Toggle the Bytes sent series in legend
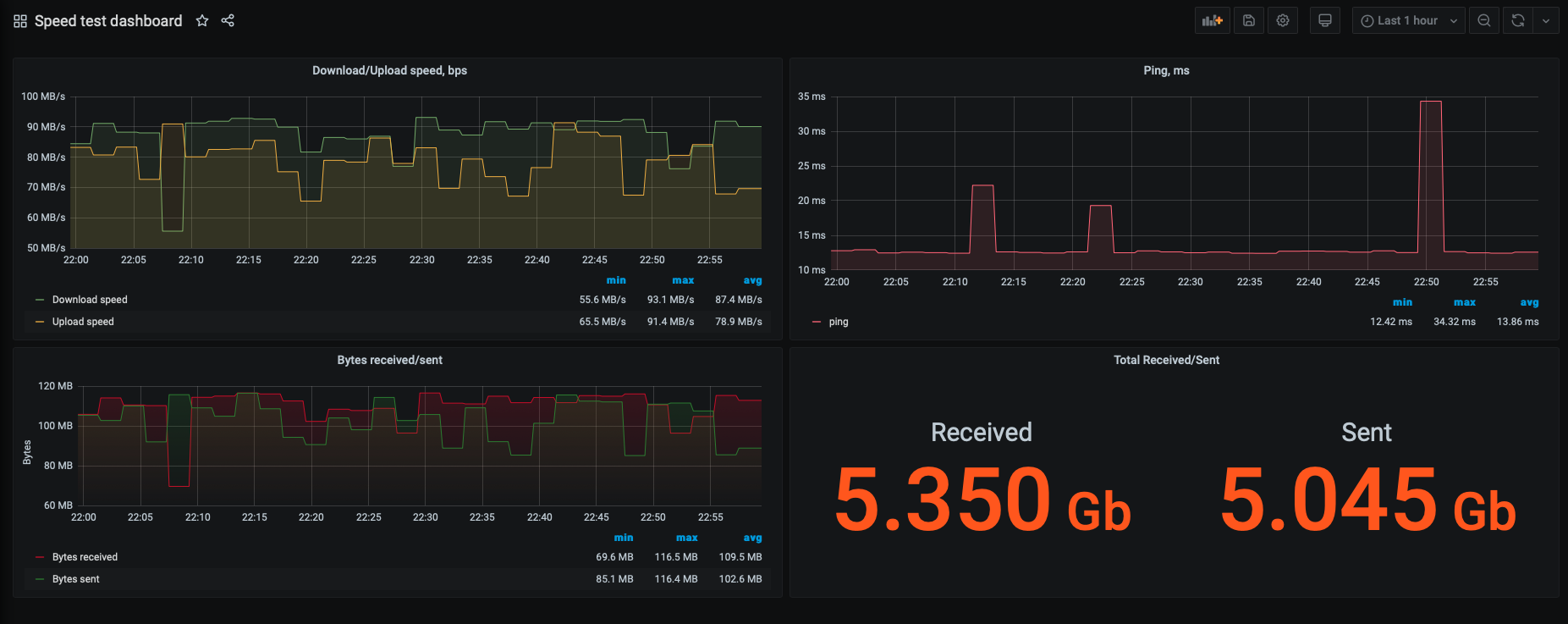The image size is (1568, 624). (76, 579)
